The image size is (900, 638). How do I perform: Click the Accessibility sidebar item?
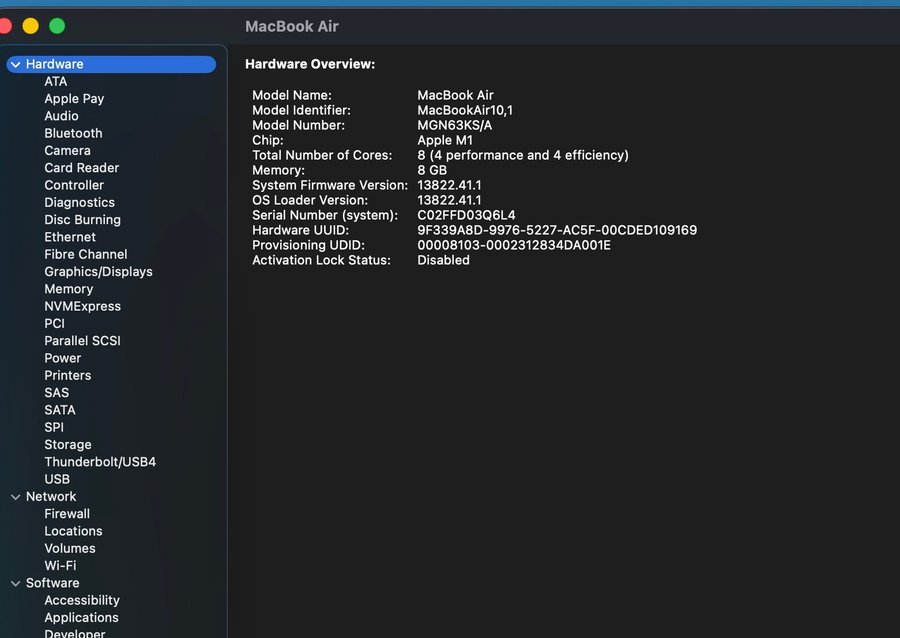click(x=82, y=601)
